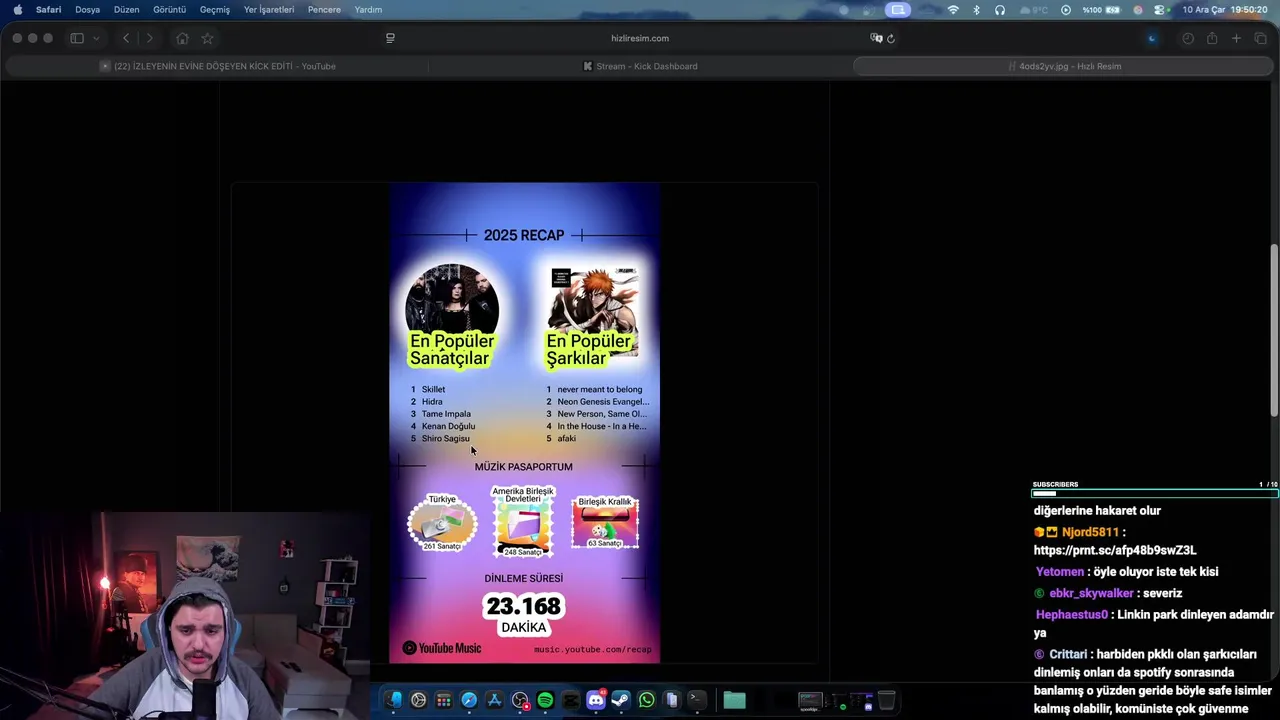The image size is (1280, 720).
Task: Click username ebkr_skywalker in chat
Action: click(1091, 593)
